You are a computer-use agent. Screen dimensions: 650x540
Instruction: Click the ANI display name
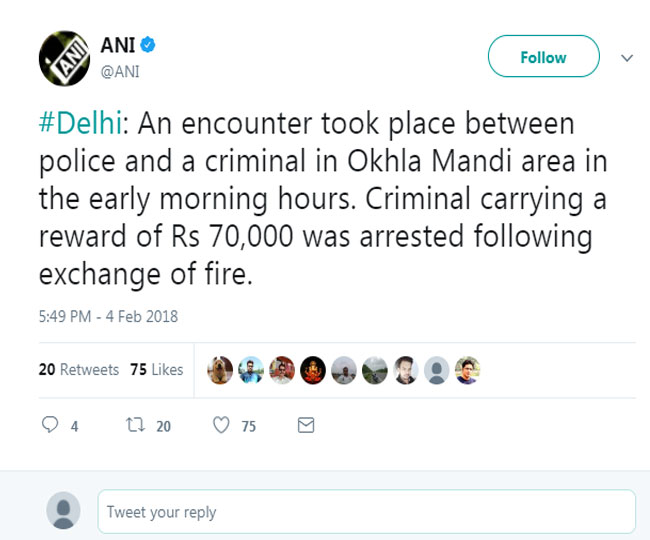pyautogui.click(x=118, y=45)
